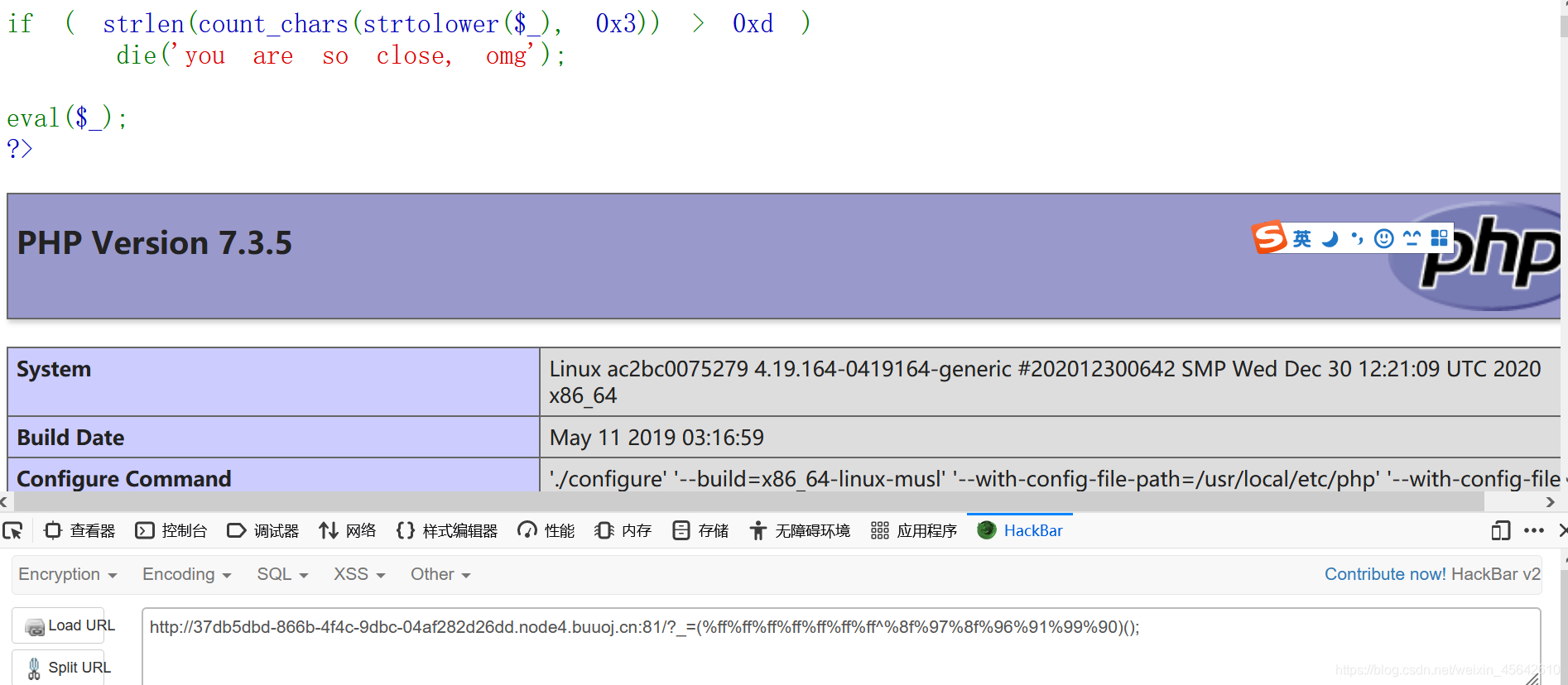The image size is (1568, 685).
Task: Select the HackBar tab
Action: click(1020, 530)
